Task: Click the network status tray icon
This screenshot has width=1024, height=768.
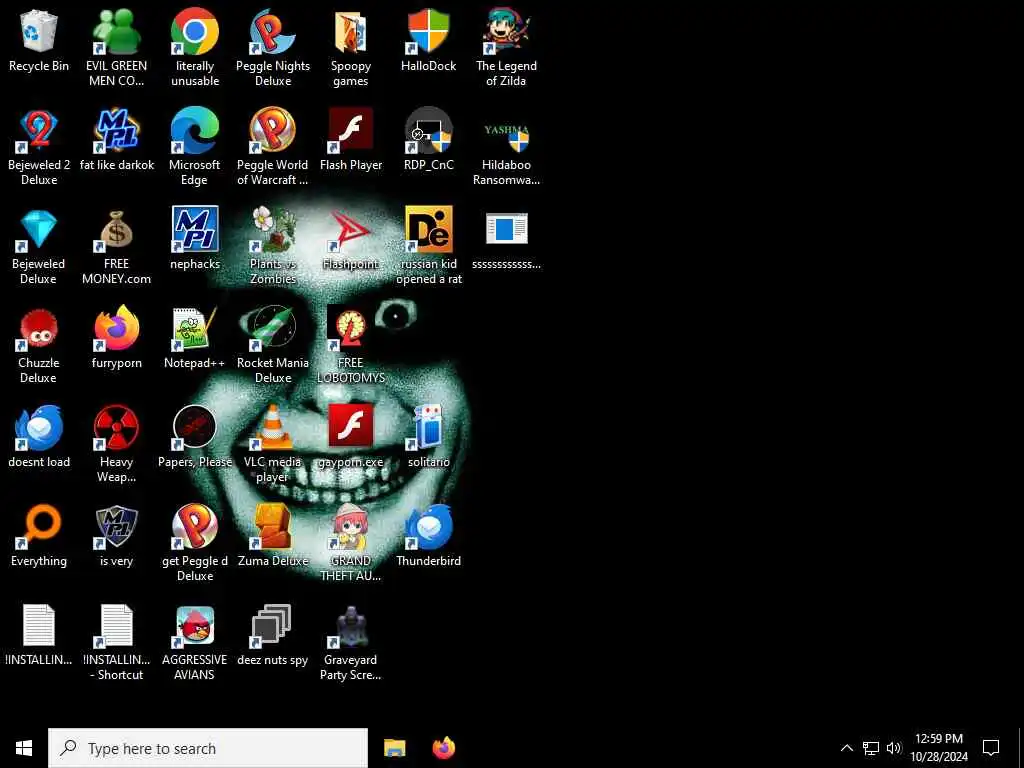Action: (x=871, y=748)
